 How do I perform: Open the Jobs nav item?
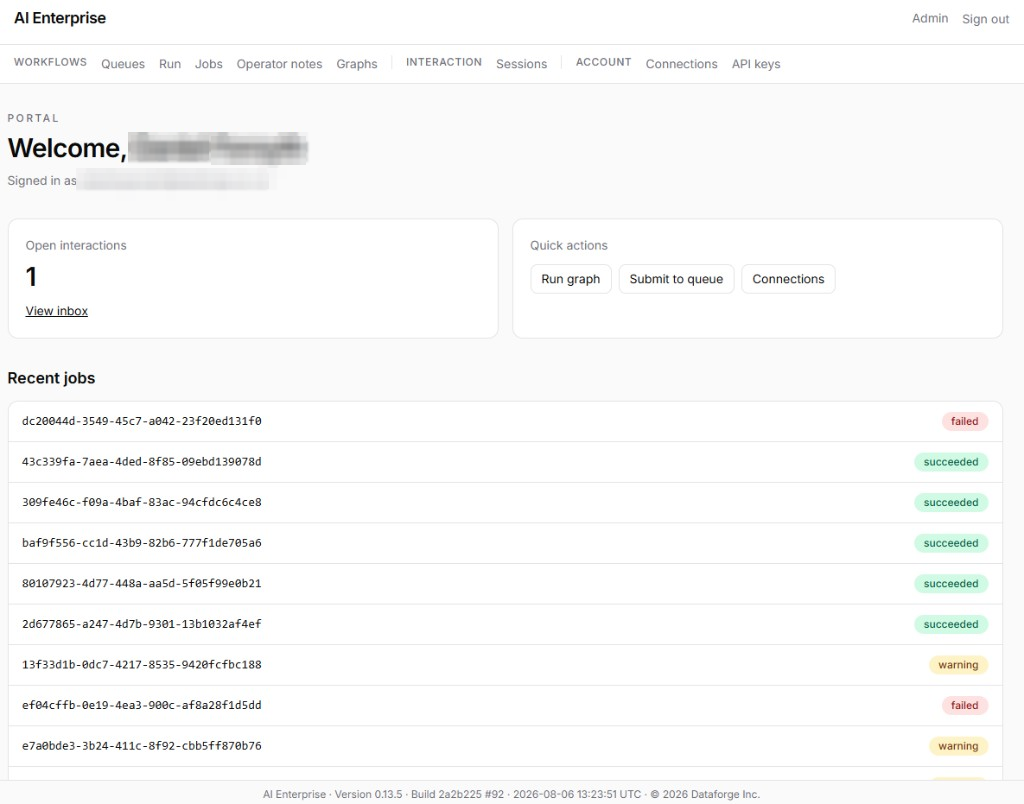click(208, 64)
